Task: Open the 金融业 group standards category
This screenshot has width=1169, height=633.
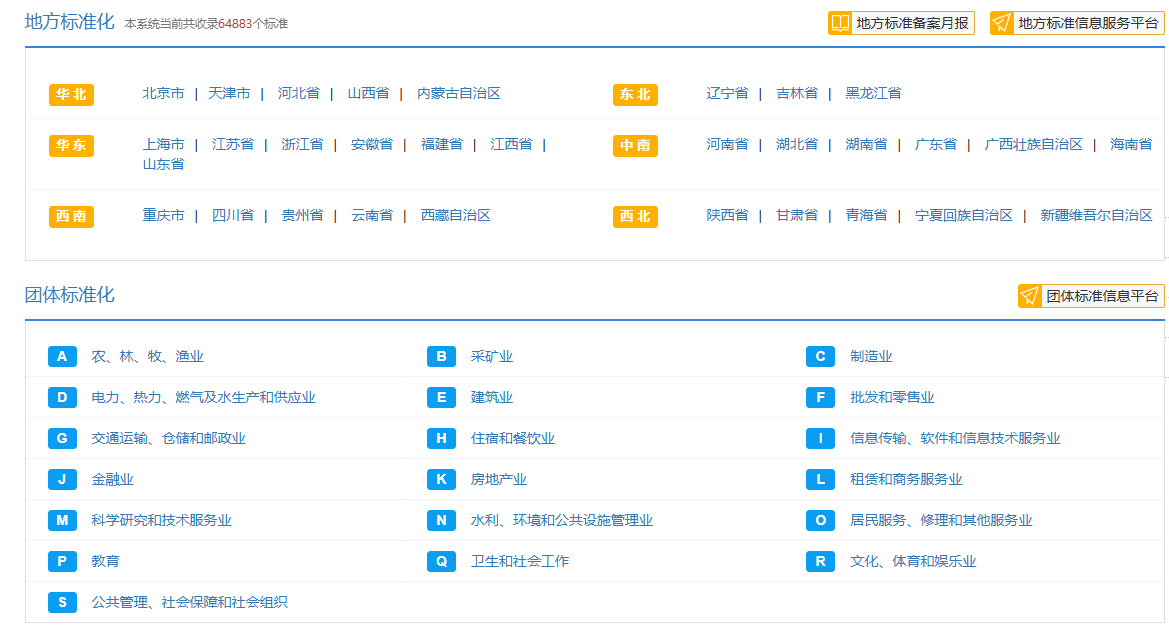Action: [x=112, y=480]
